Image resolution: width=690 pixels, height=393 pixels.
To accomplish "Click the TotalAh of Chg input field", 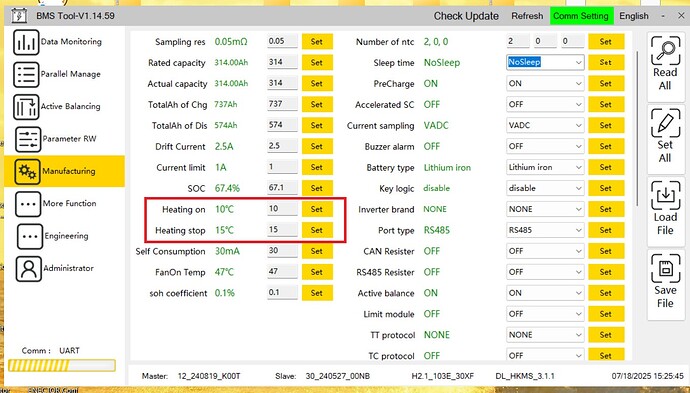I will (282, 104).
